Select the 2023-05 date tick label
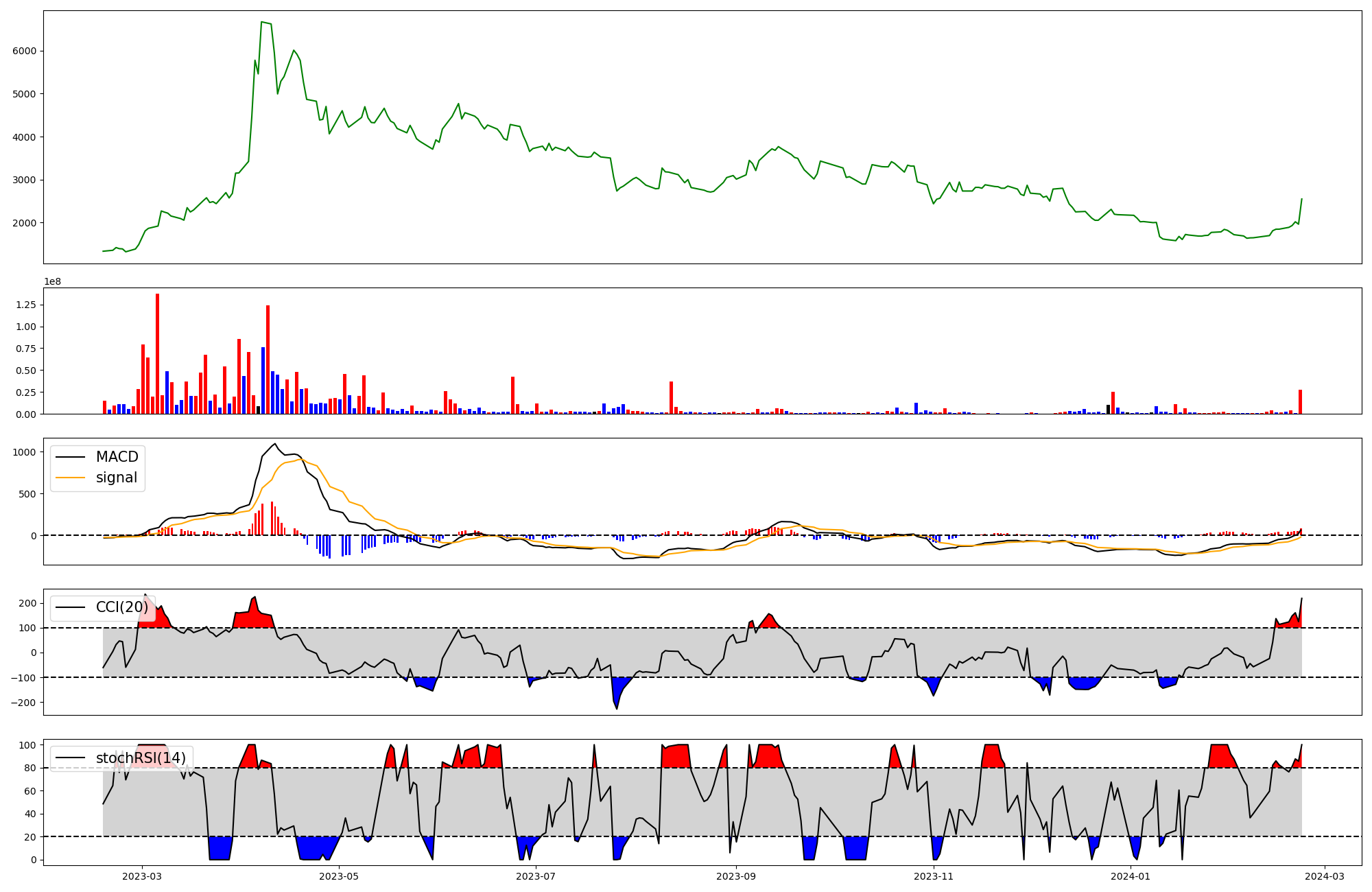The height and width of the screenshot is (892, 1372). click(x=339, y=876)
